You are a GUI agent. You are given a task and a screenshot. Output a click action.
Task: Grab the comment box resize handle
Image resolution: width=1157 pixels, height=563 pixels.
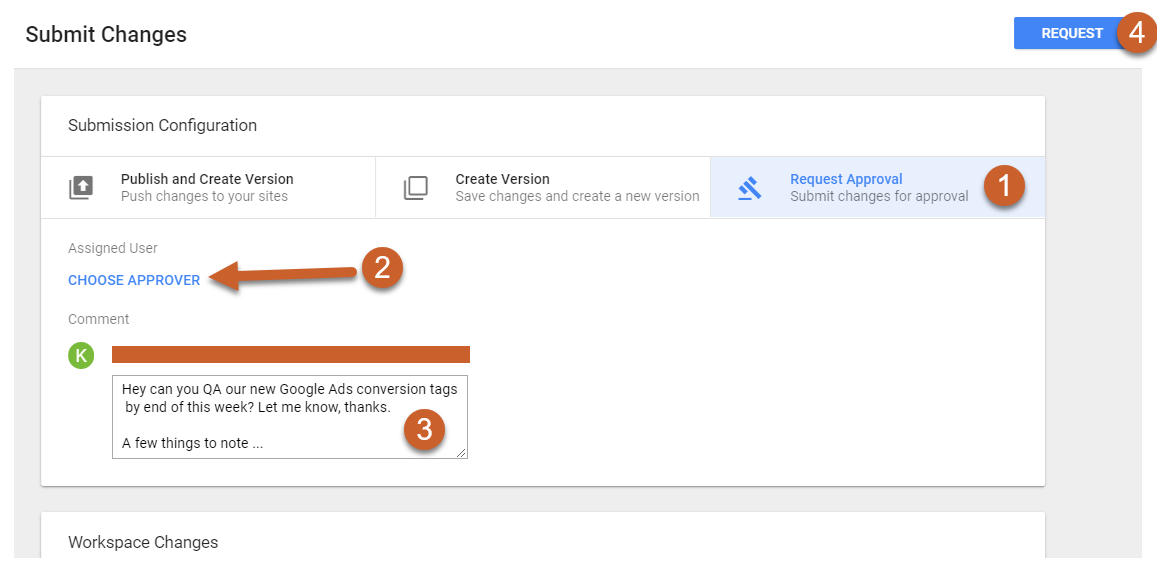tap(462, 453)
